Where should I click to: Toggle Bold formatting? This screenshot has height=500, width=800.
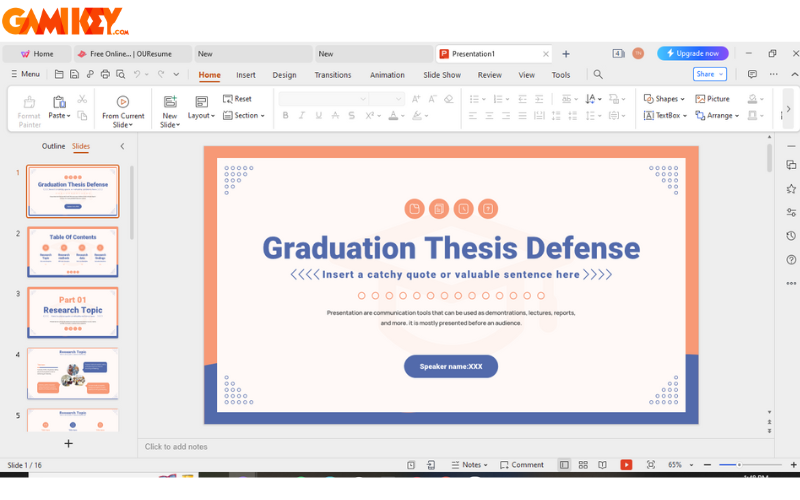pyautogui.click(x=285, y=116)
